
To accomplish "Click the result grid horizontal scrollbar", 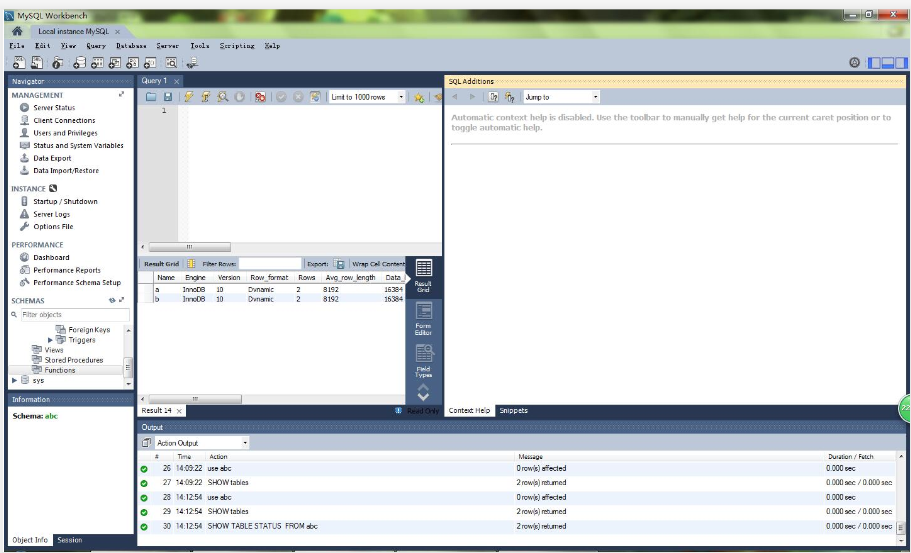I will click(x=195, y=399).
